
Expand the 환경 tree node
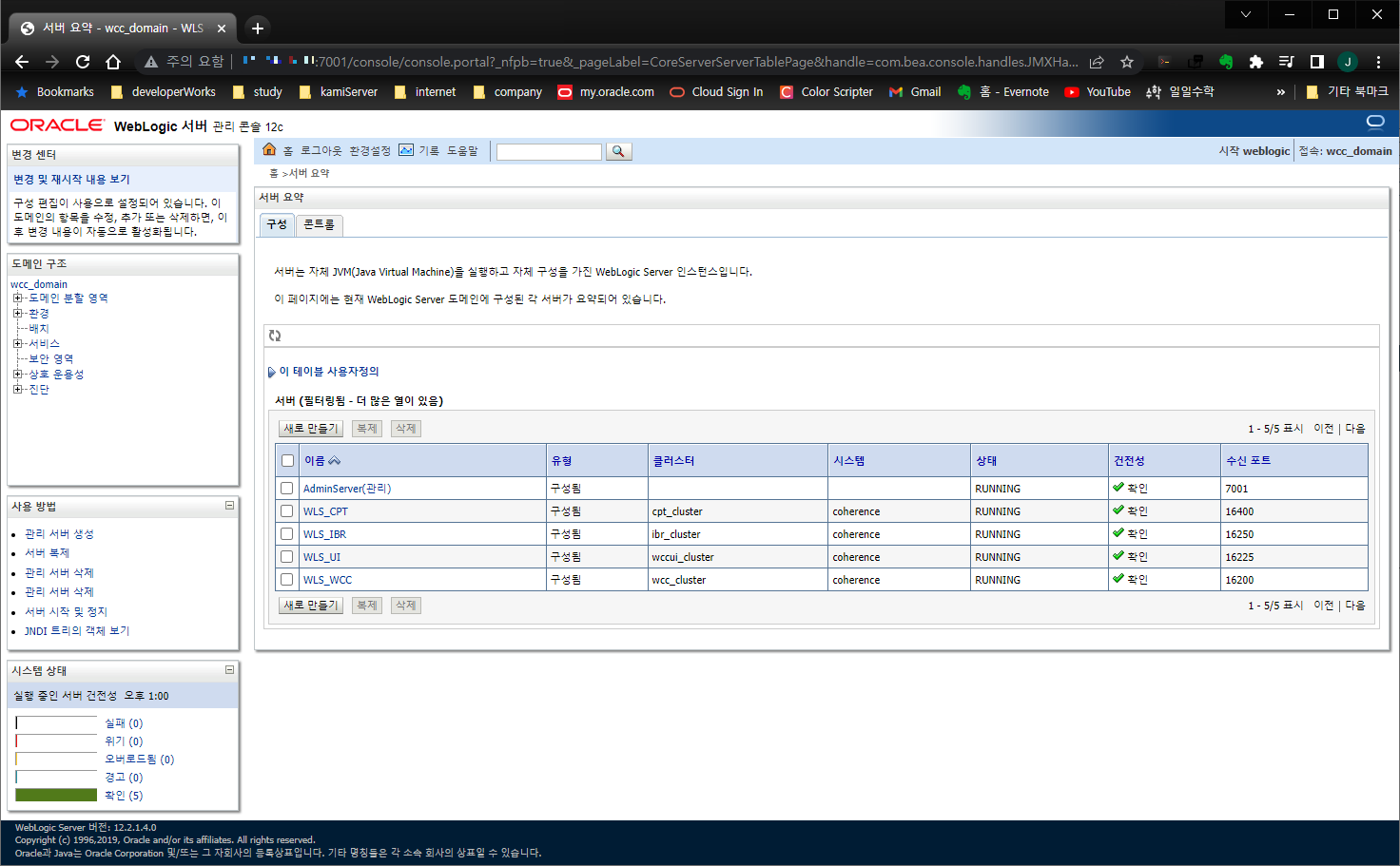coord(17,314)
